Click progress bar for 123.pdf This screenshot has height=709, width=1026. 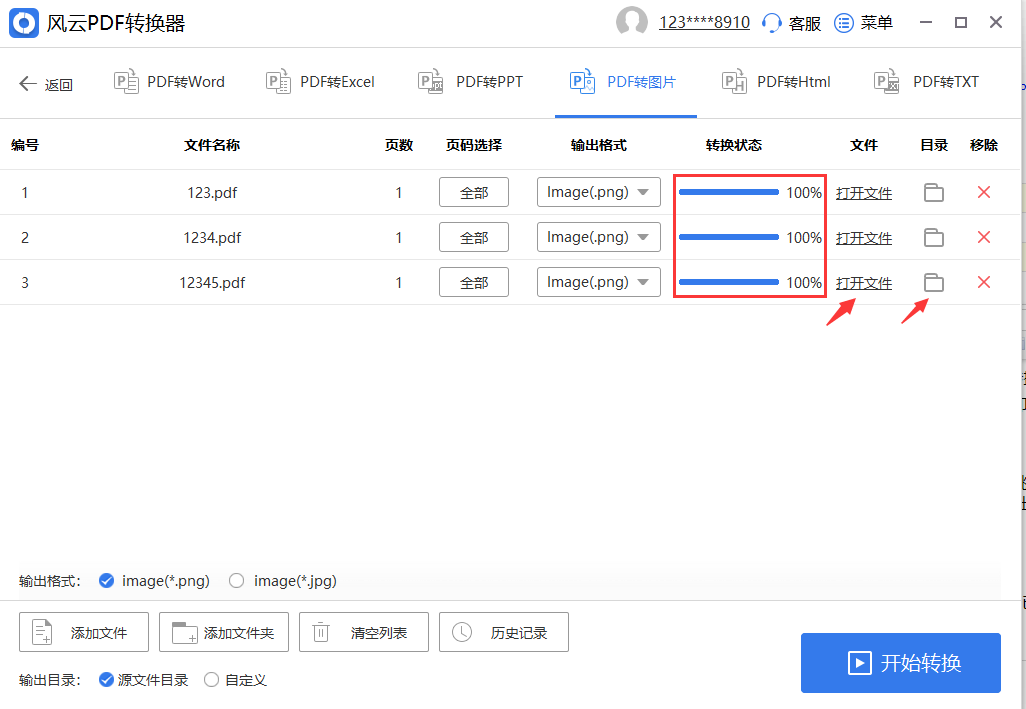[729, 192]
